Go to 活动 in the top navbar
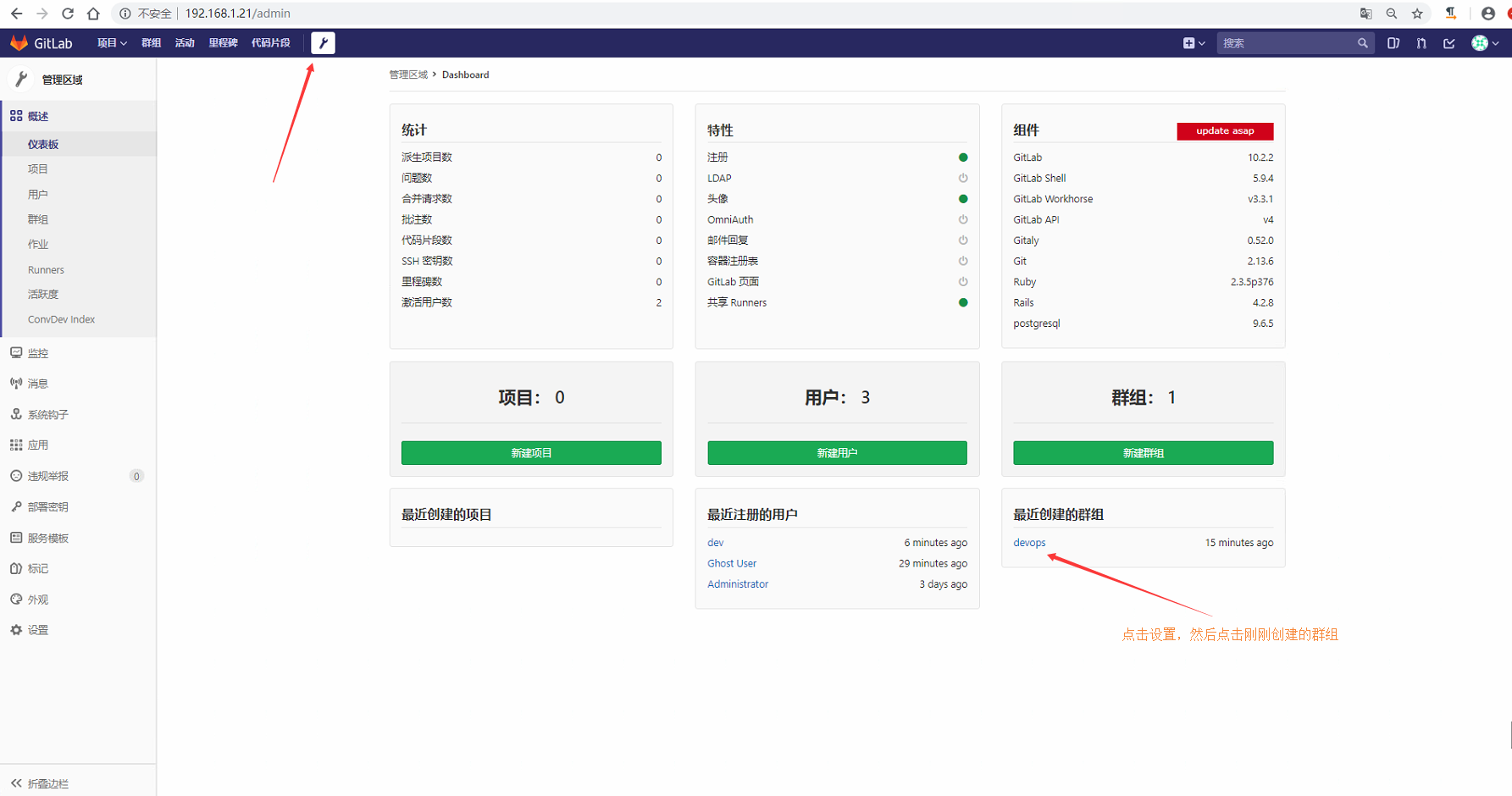1512x796 pixels. point(185,43)
